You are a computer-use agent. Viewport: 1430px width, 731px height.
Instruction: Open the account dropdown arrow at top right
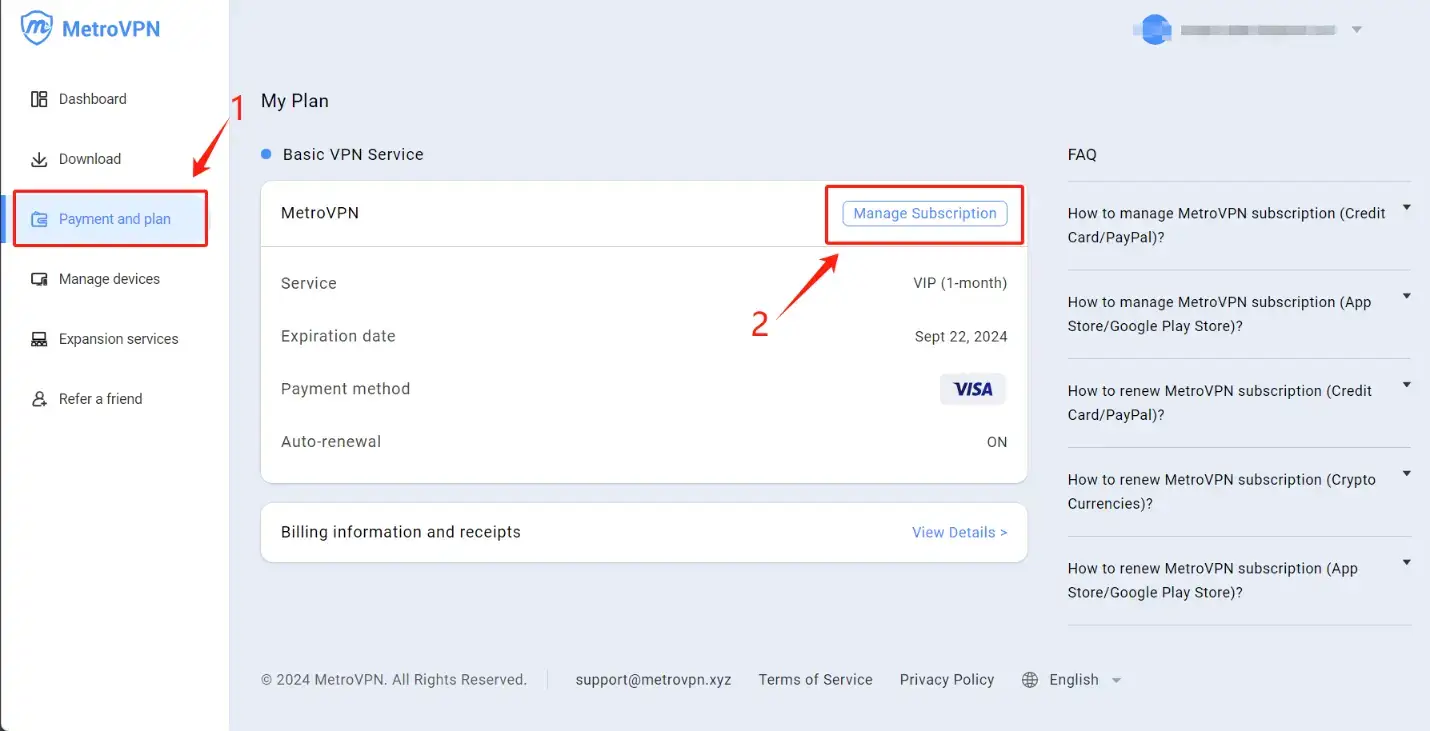coord(1357,30)
